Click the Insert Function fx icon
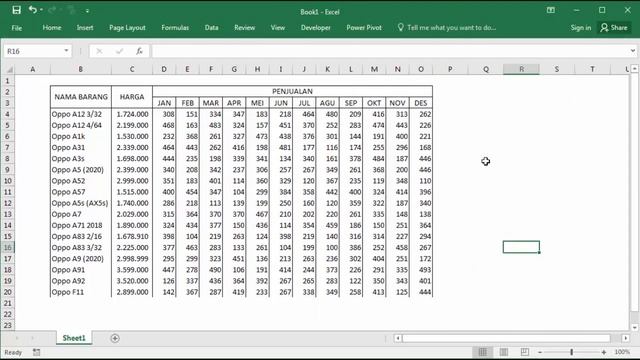640x360 pixels. (139, 51)
